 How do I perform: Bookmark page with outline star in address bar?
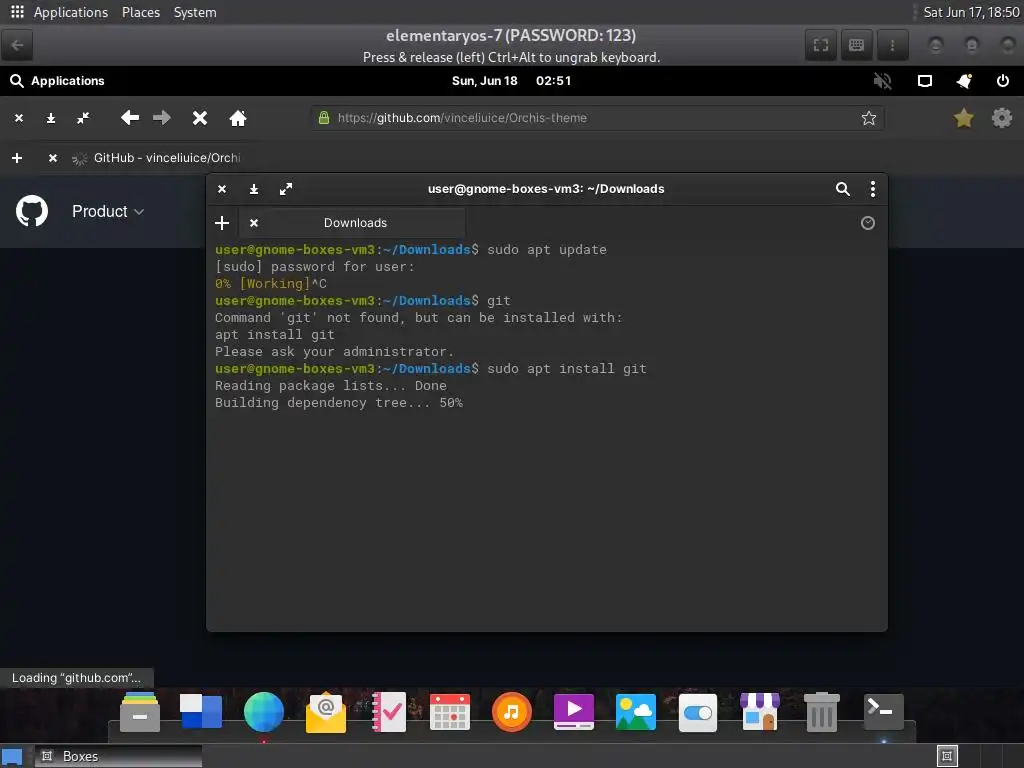point(869,118)
